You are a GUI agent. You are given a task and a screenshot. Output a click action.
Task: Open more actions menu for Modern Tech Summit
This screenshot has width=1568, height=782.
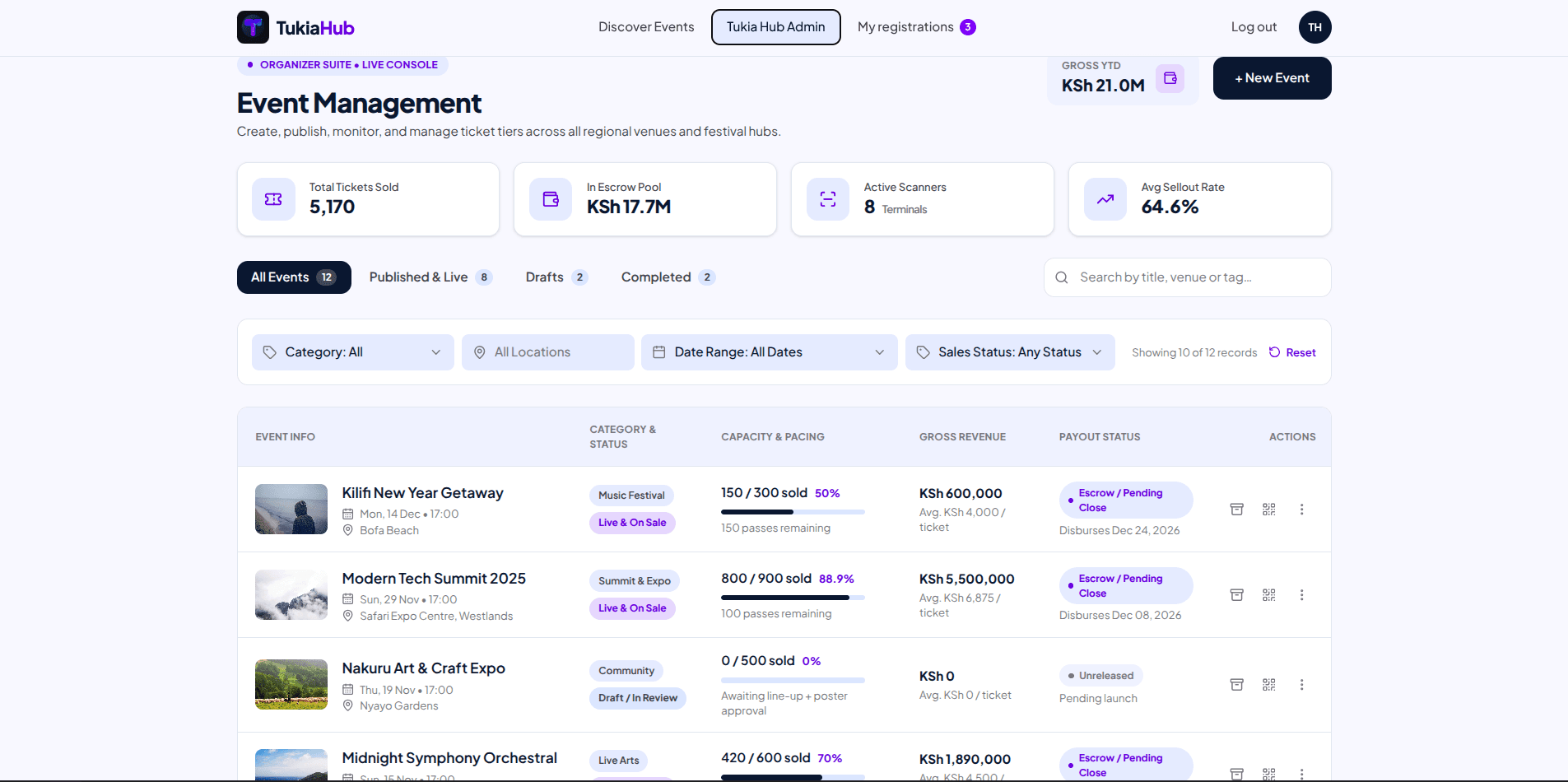tap(1301, 595)
